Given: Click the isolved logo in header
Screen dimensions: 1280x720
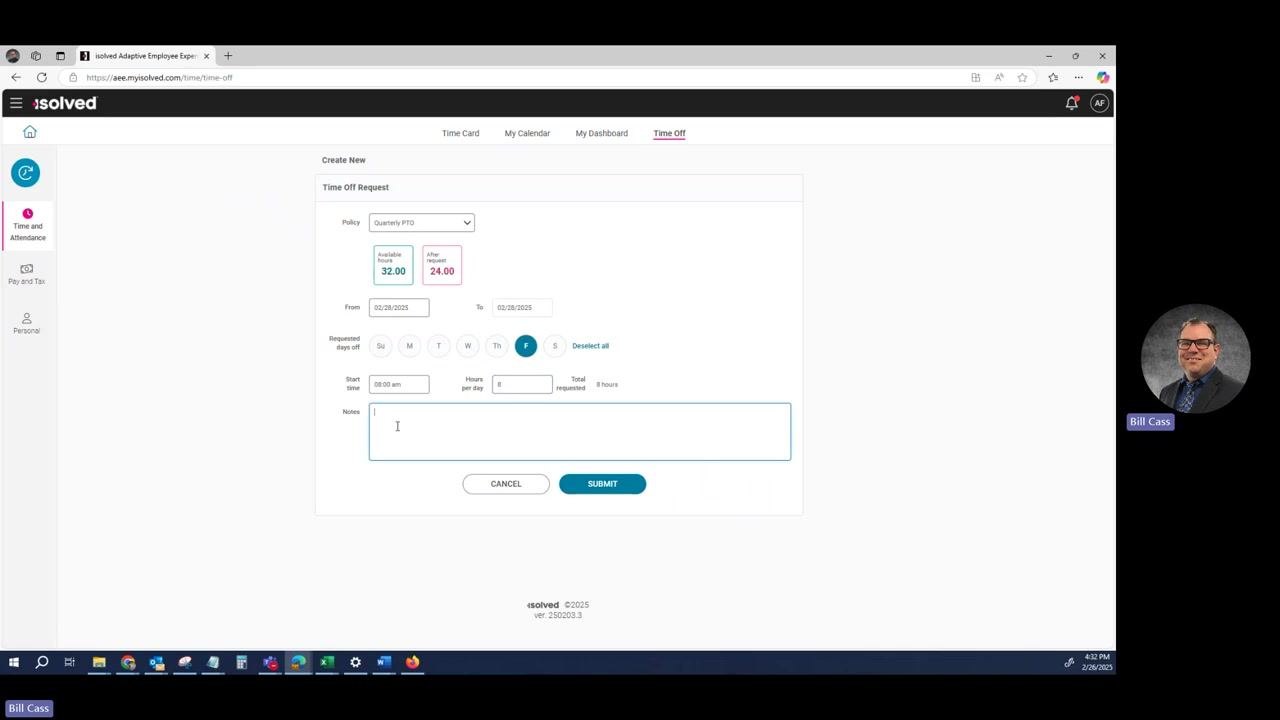Looking at the screenshot, I should click(65, 103).
